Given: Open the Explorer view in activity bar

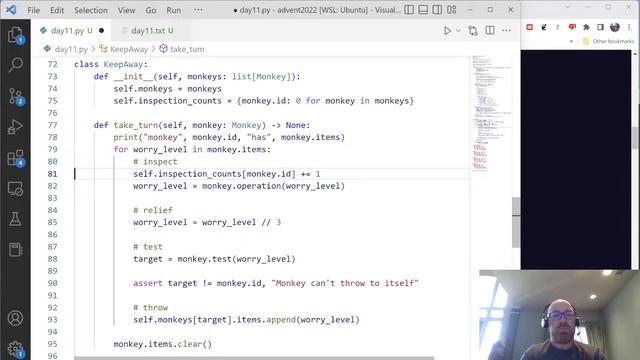Looking at the screenshot, I should pyautogui.click(x=16, y=35).
